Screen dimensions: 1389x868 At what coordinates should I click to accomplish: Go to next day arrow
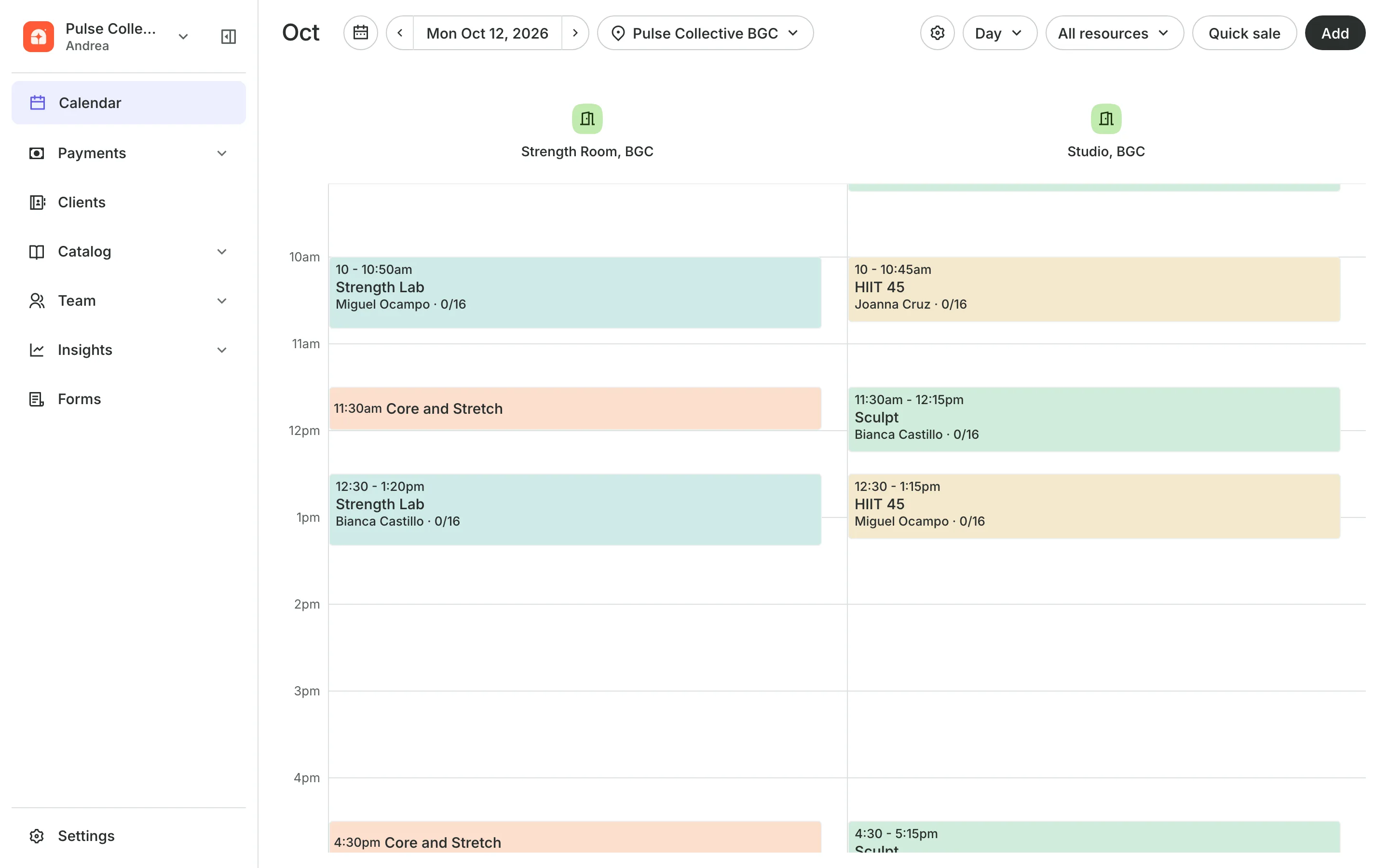pyautogui.click(x=575, y=33)
